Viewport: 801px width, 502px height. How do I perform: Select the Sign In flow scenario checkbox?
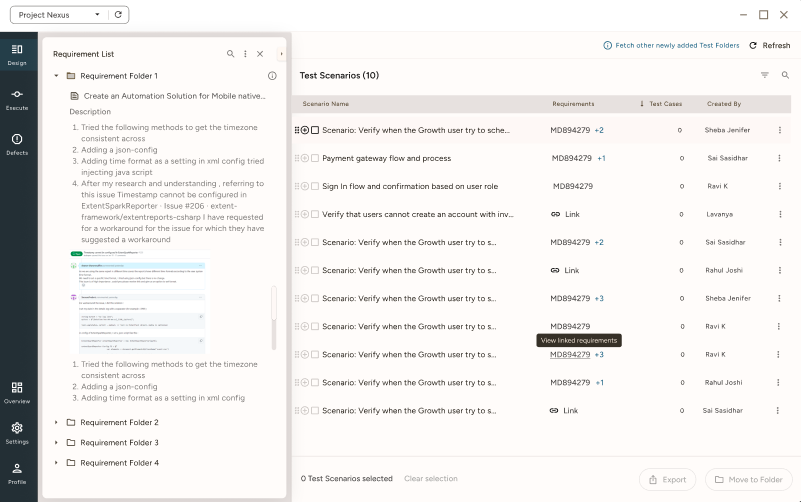point(315,186)
